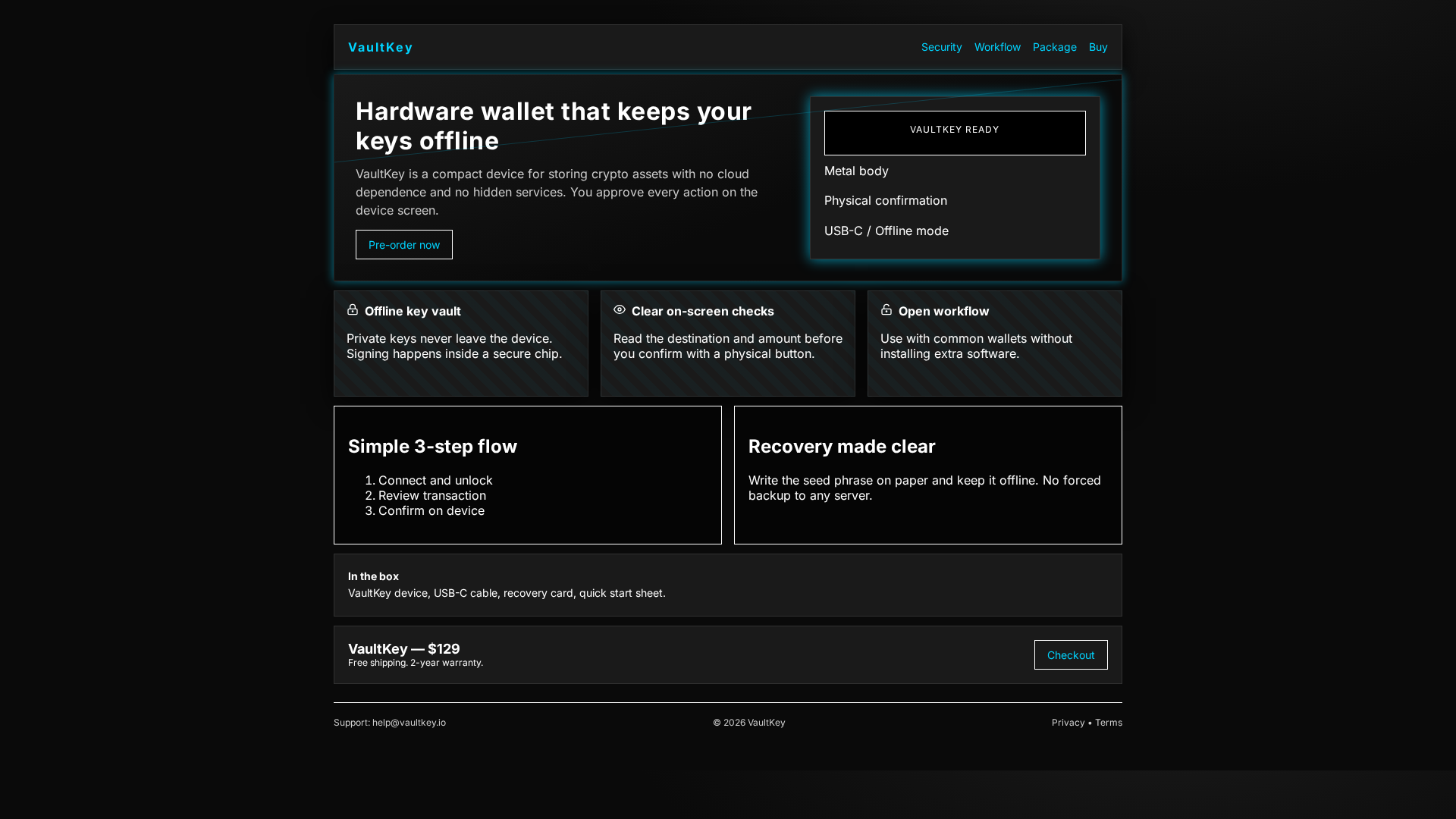Select the USB-C / Offline mode text
1456x819 pixels.
[x=886, y=231]
